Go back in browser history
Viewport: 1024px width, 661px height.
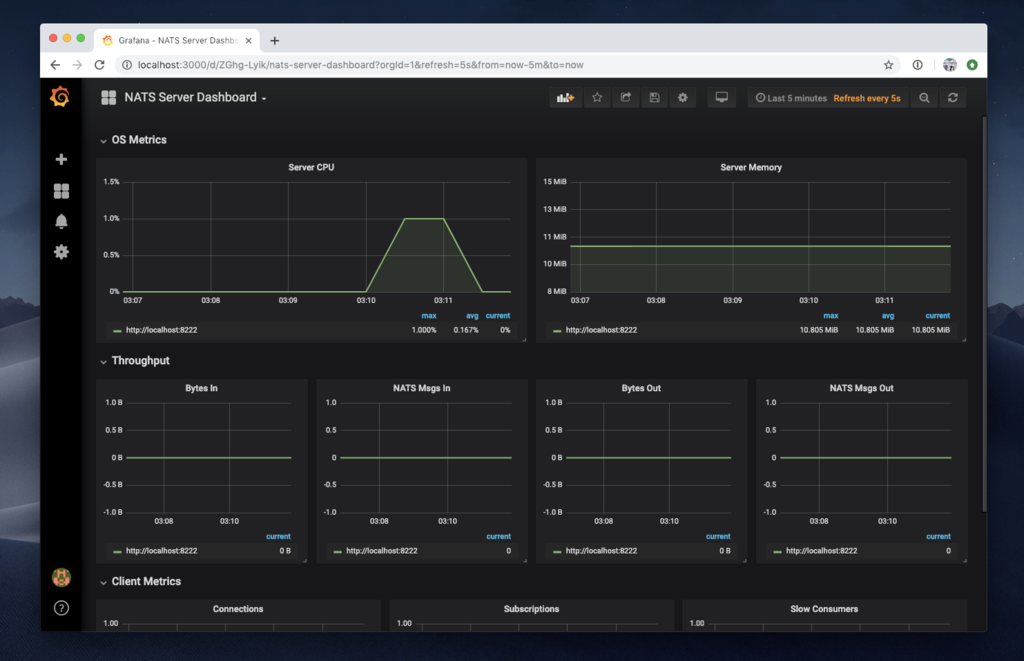pyautogui.click(x=56, y=65)
